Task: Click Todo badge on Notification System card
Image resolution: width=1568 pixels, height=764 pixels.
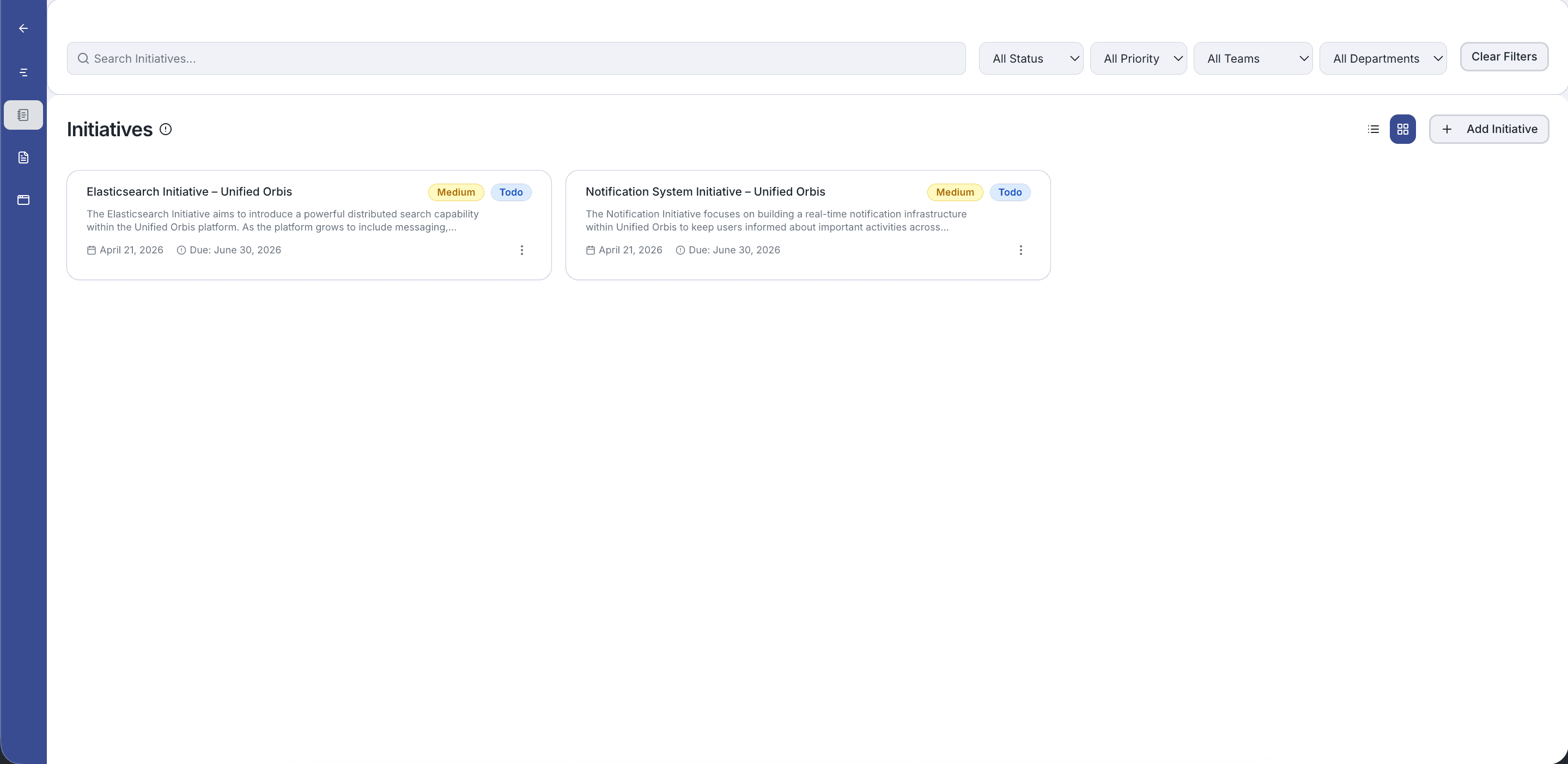Action: tap(1010, 192)
